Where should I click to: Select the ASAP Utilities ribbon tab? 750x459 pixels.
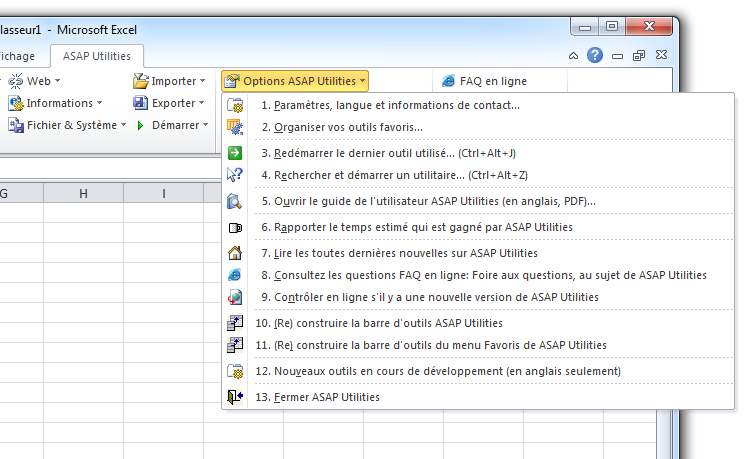pos(97,56)
